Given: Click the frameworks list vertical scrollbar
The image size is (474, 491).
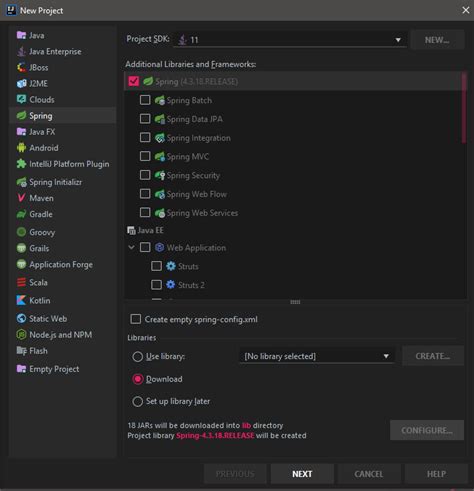Looking at the screenshot, I should click(464, 108).
